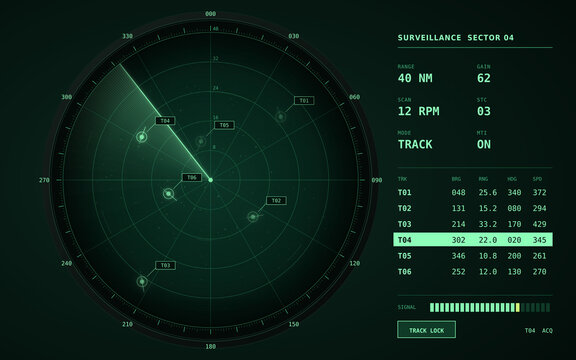Image resolution: width=576 pixels, height=360 pixels.
Task: Click the scan value 12 RPM
Action: tap(418, 111)
